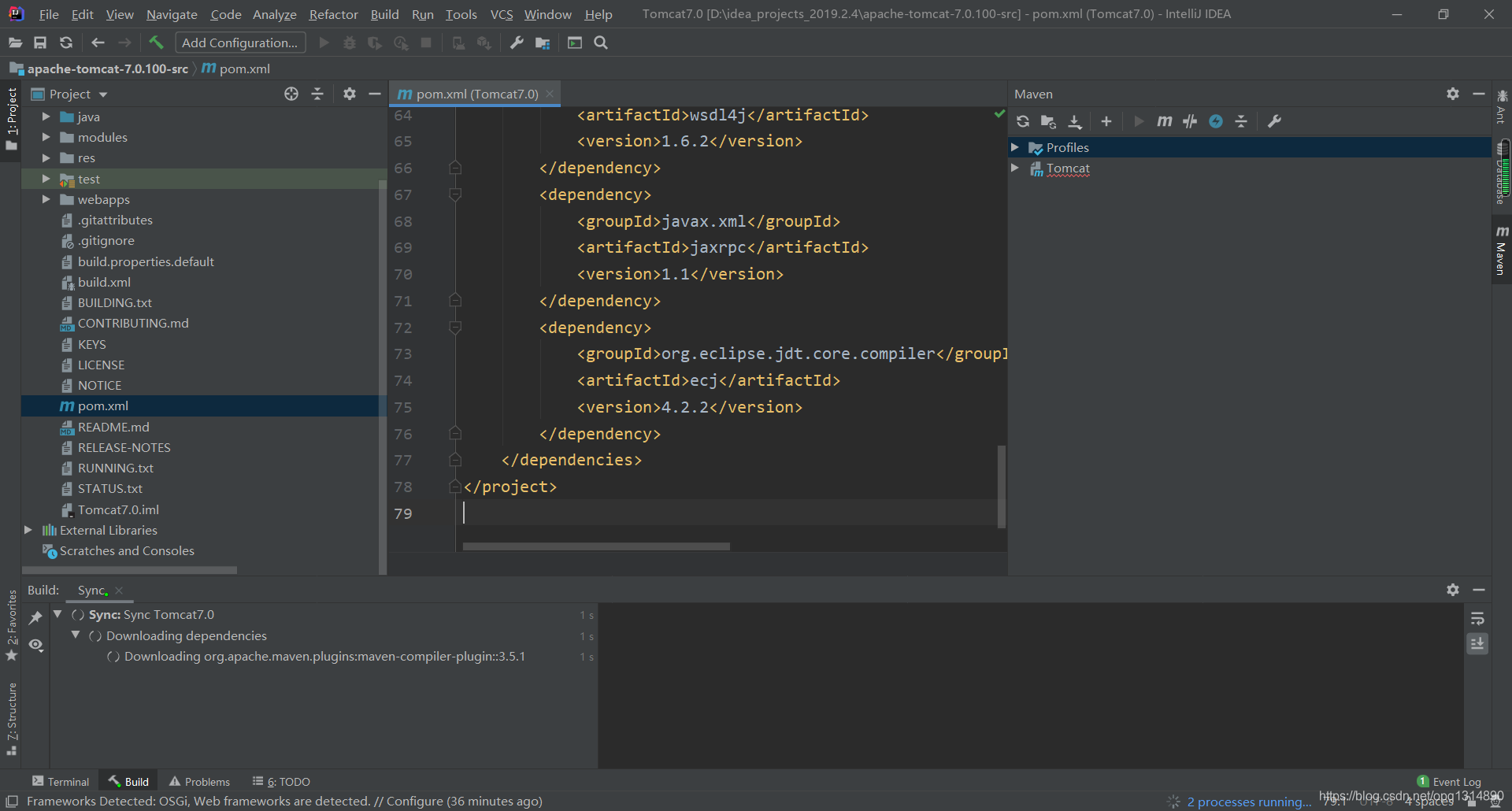Image resolution: width=1512 pixels, height=811 pixels.
Task: Close the pom.xml editor tab
Action: [550, 94]
